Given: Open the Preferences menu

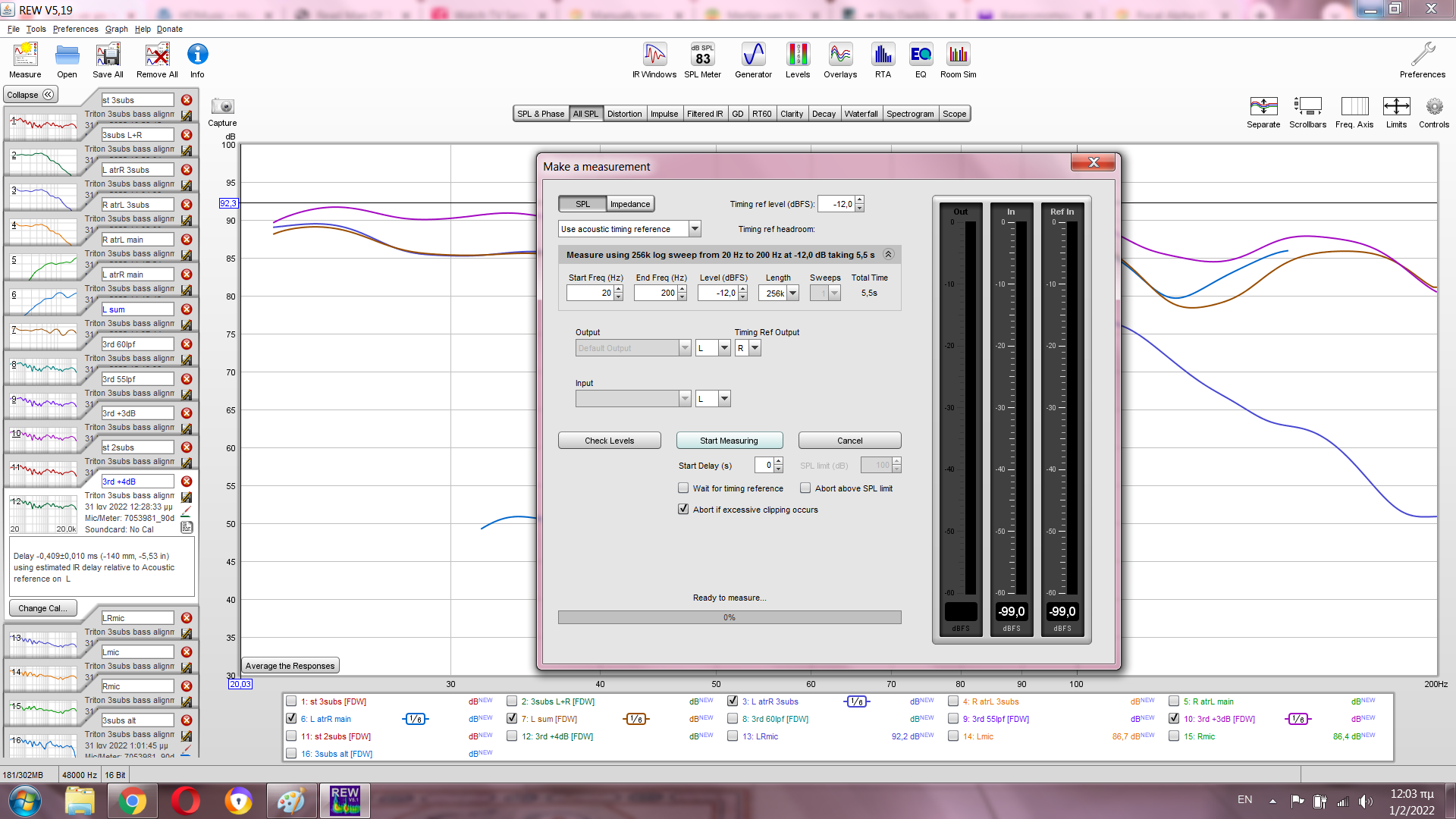Looking at the screenshot, I should (75, 29).
